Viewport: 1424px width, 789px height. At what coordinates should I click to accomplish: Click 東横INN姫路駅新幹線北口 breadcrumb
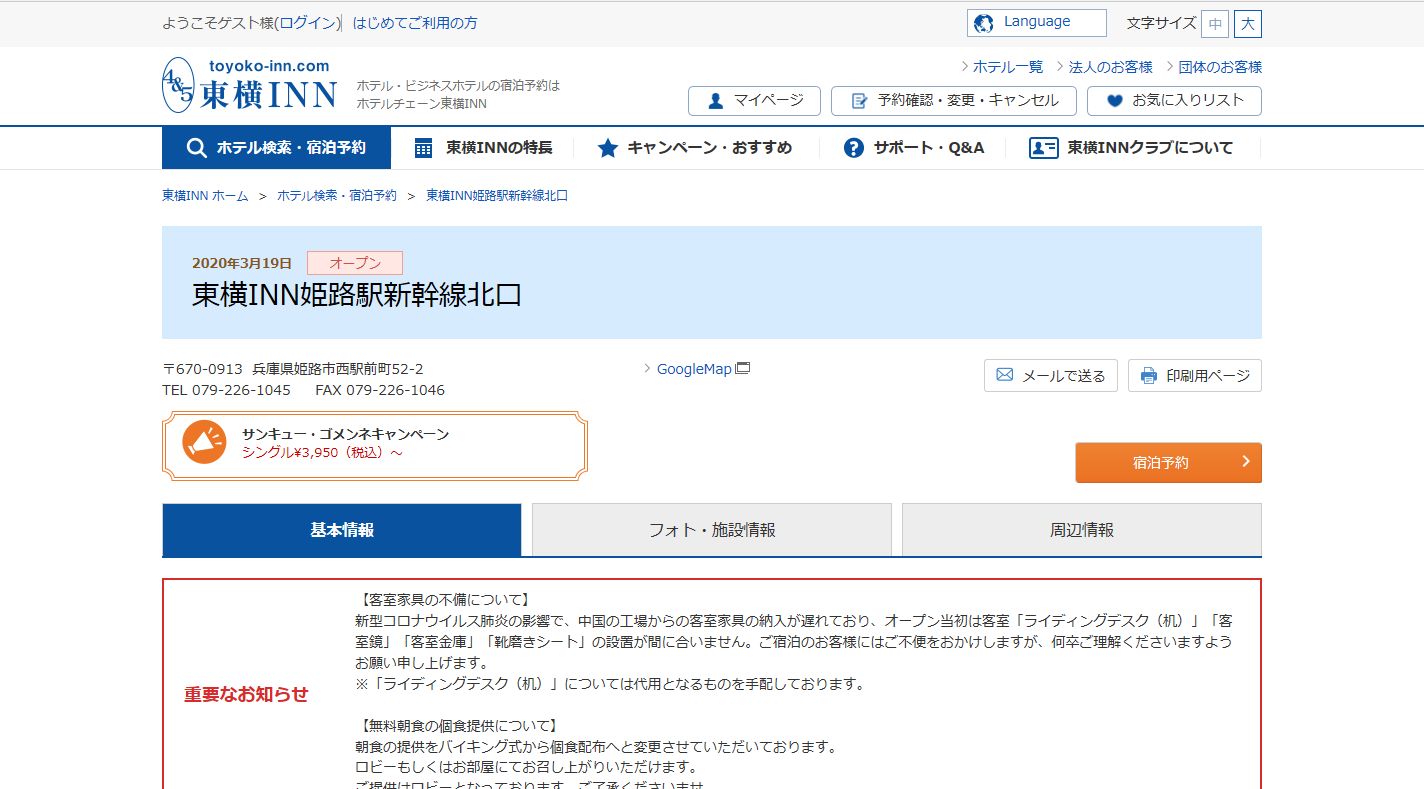(x=497, y=196)
